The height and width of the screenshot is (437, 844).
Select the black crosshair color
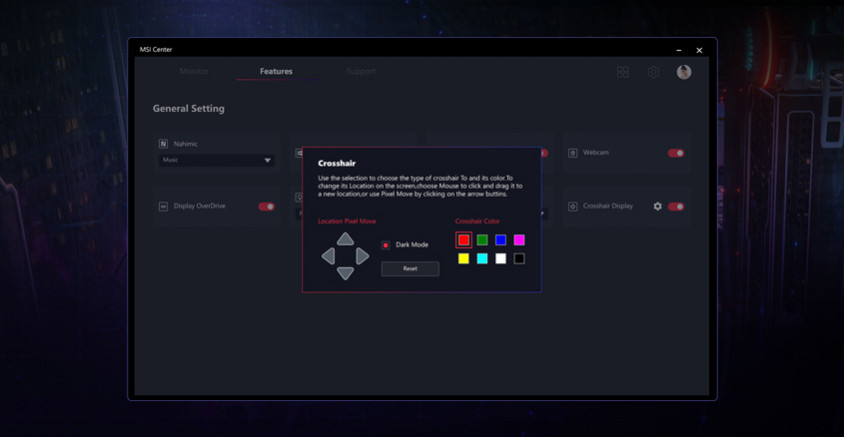click(519, 258)
